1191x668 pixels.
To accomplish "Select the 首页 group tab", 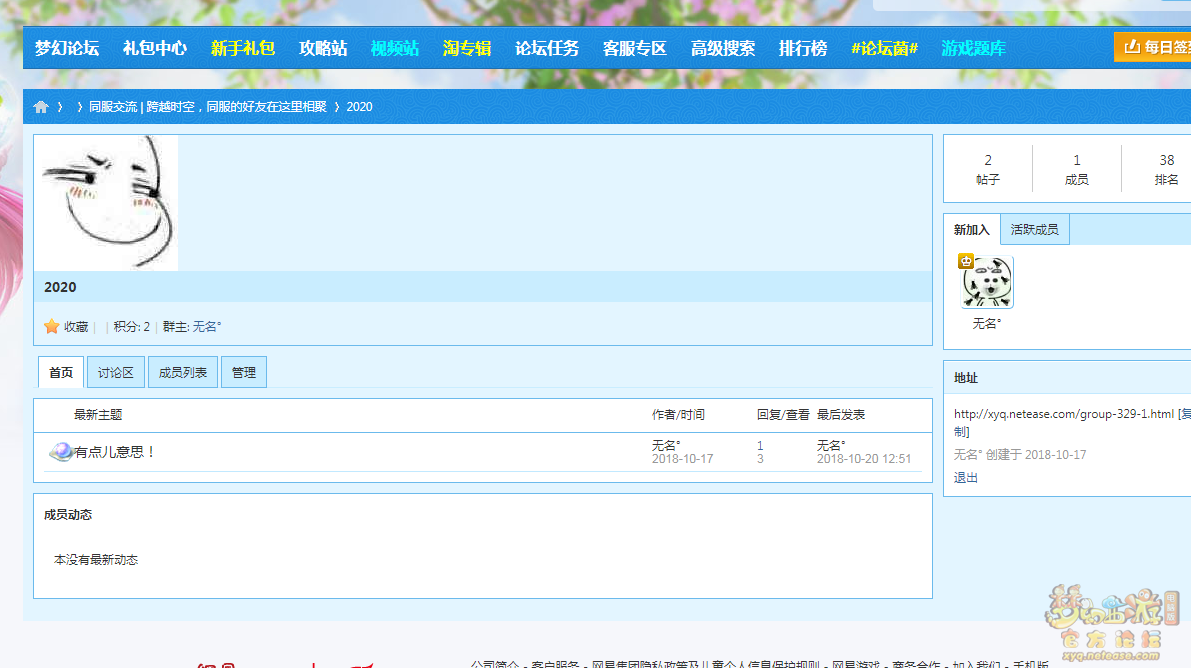I will click(x=61, y=372).
